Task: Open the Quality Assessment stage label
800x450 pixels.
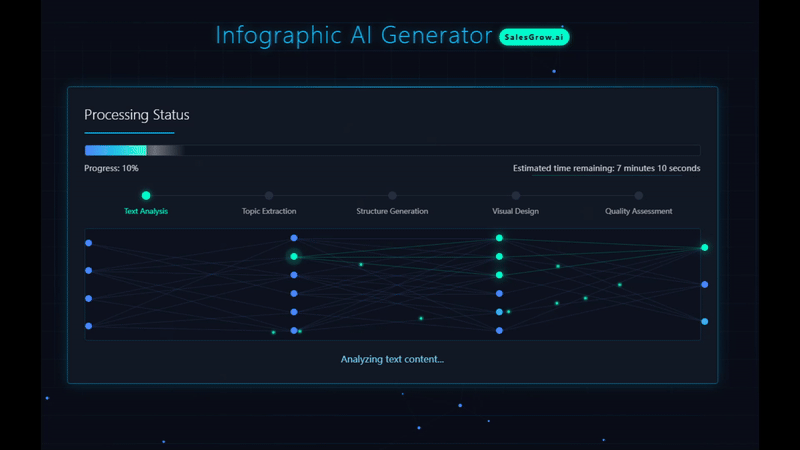Action: tap(639, 211)
